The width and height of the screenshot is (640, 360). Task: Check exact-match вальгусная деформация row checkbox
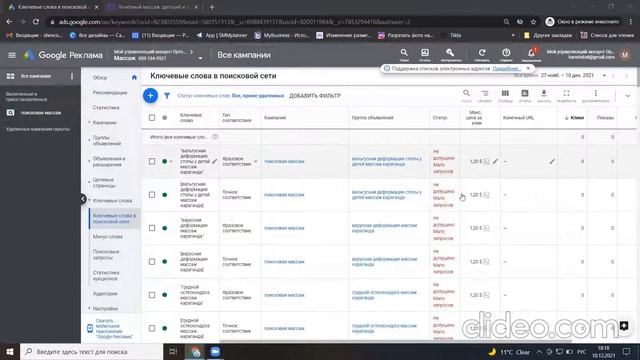pos(152,195)
